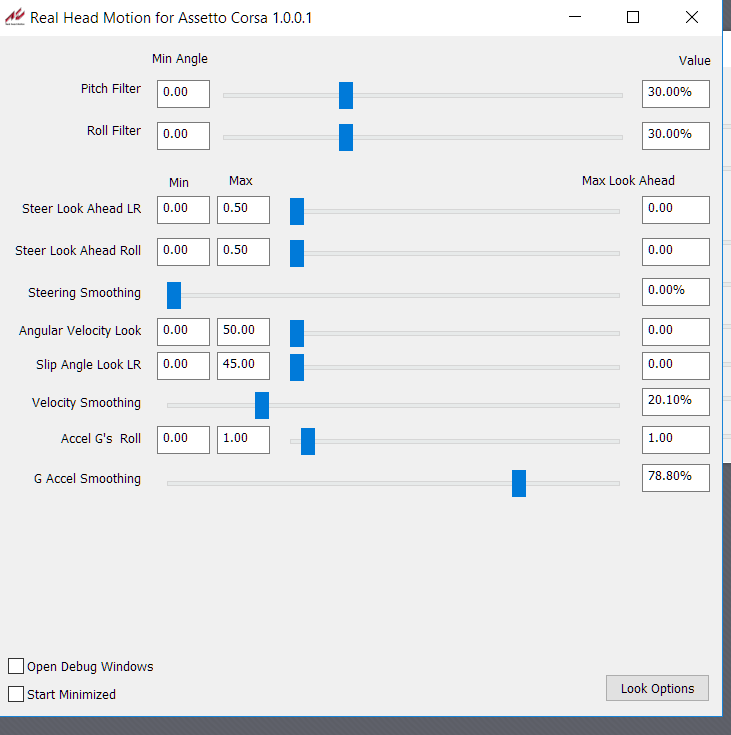The height and width of the screenshot is (735, 731).
Task: Select the G Accel Smoothing 78.80% value field
Action: pos(676,478)
